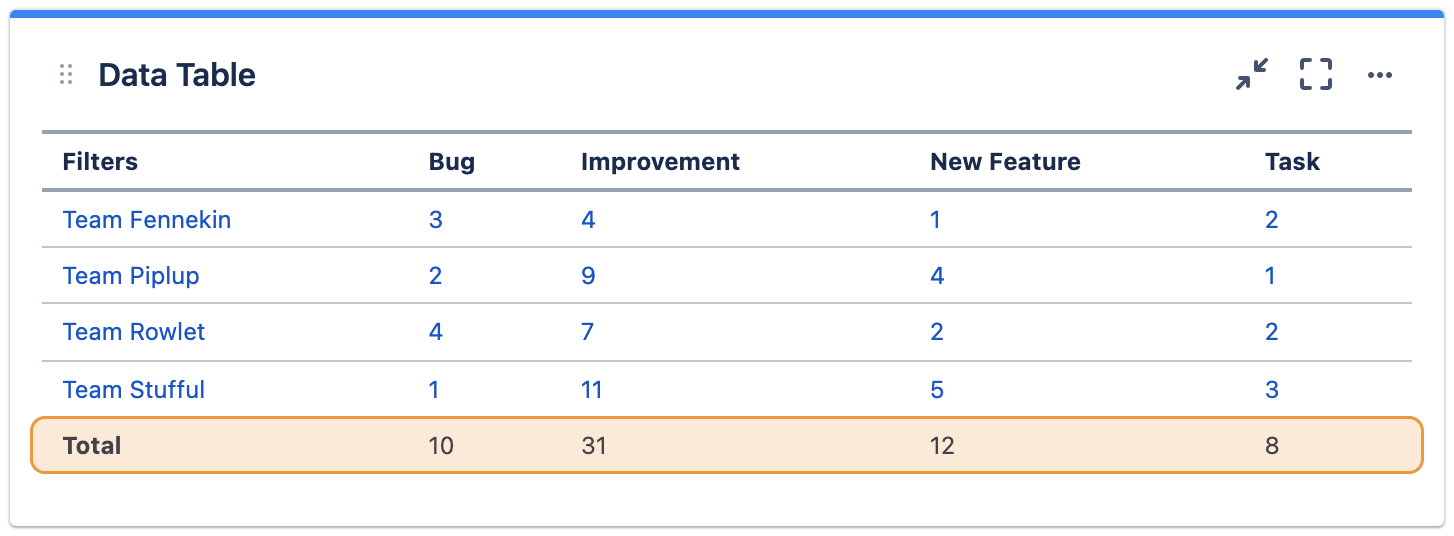Select the Total row label
The height and width of the screenshot is (536, 1454).
(x=92, y=446)
